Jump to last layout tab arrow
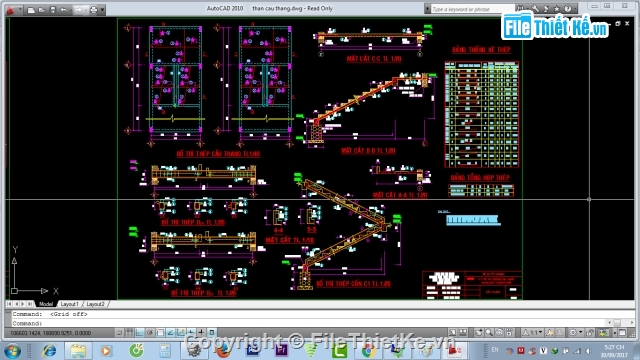Screen dimensions: 640x360 point(30,304)
